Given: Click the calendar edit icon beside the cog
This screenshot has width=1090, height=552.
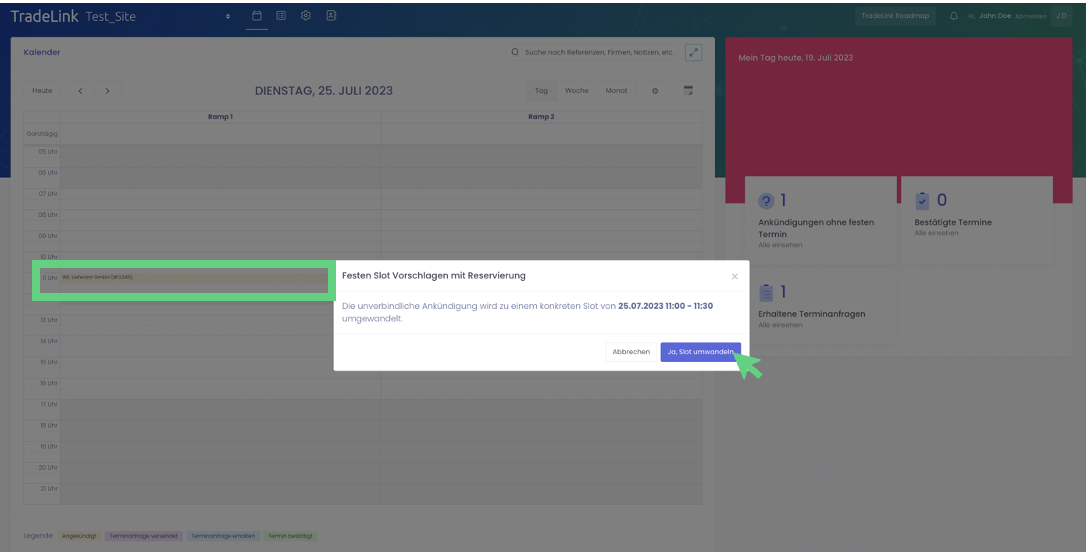Looking at the screenshot, I should [x=688, y=91].
